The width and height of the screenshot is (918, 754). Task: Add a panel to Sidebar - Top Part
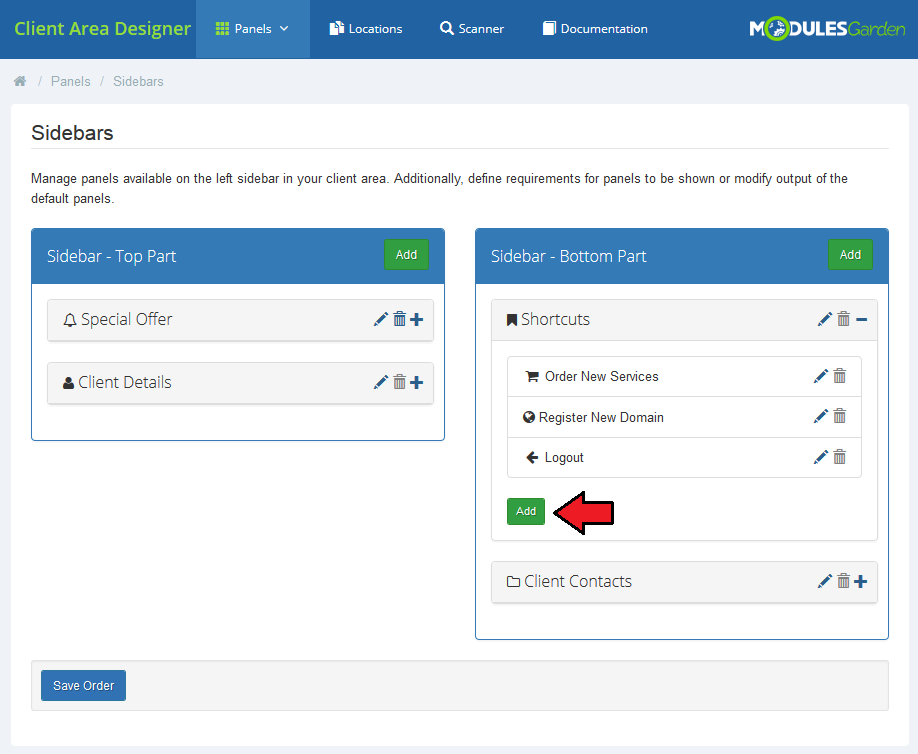pyautogui.click(x=406, y=255)
